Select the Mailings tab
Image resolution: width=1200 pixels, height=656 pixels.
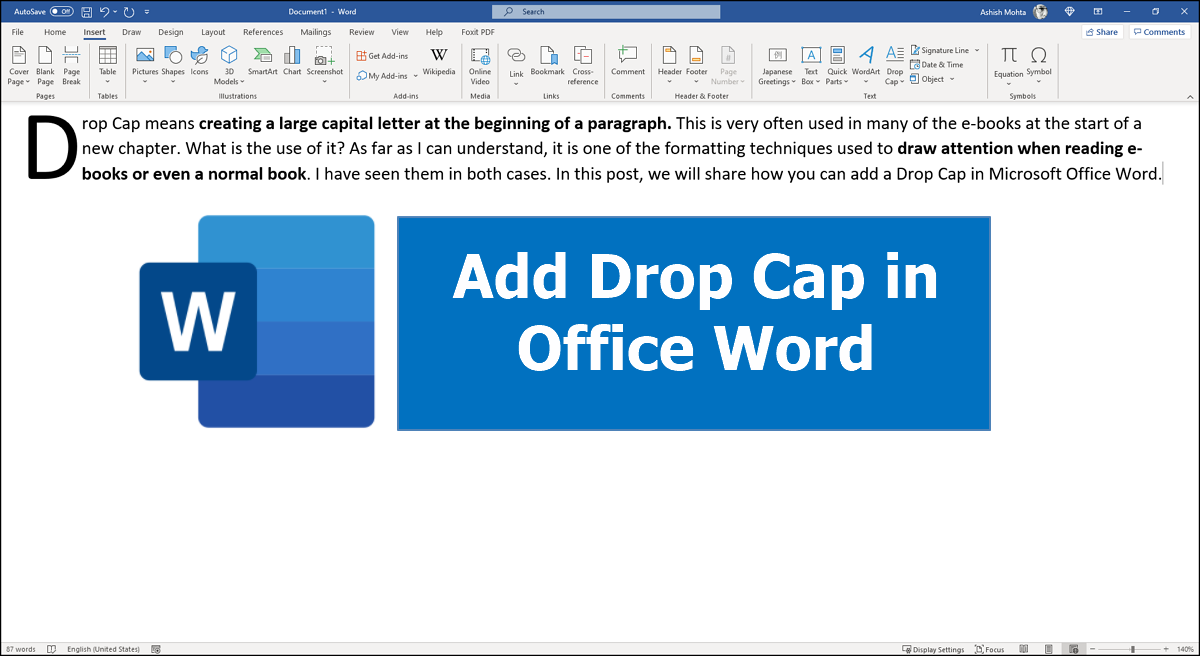point(316,32)
